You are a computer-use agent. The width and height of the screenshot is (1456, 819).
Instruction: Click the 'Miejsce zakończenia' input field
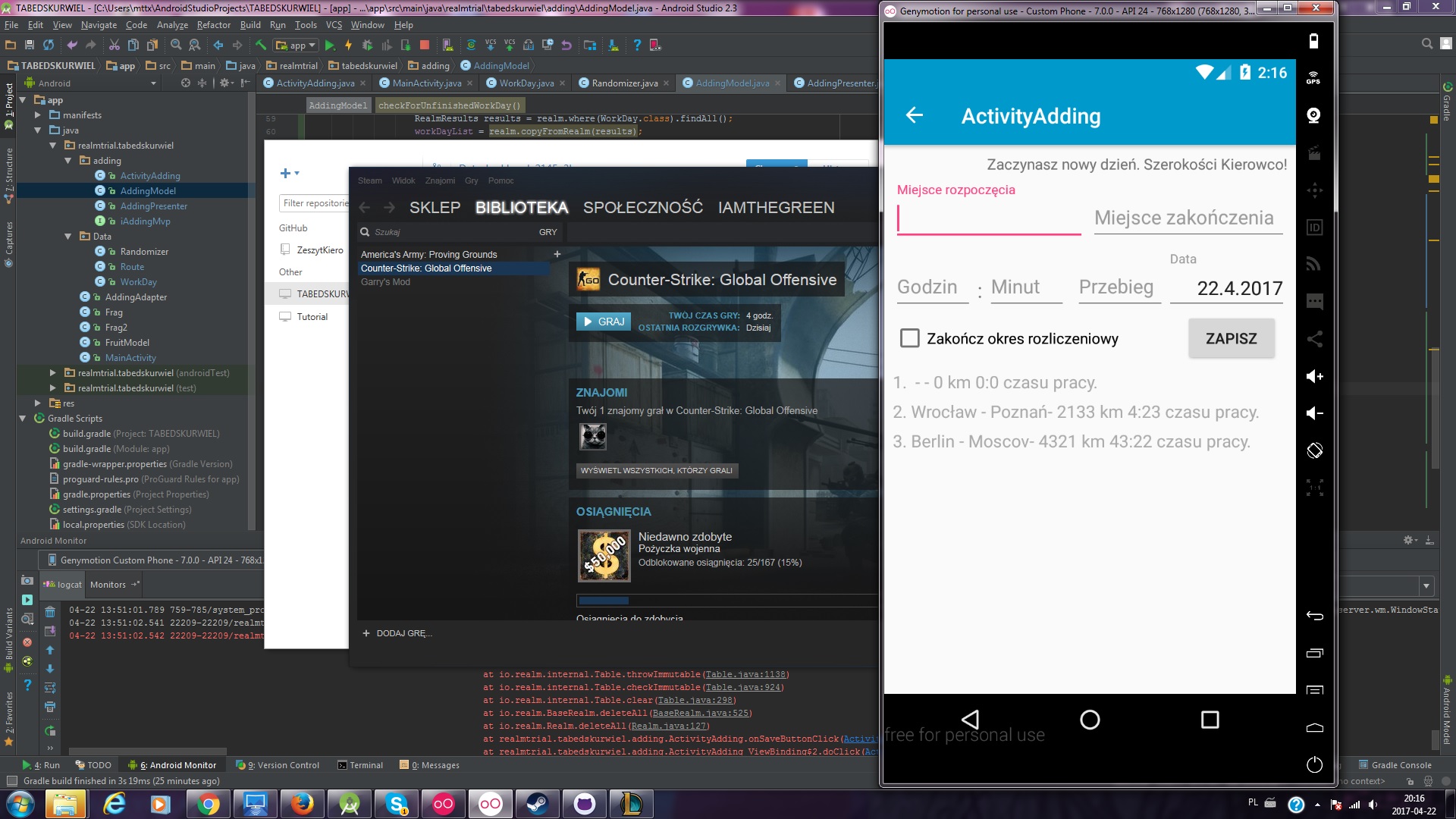pos(1188,218)
